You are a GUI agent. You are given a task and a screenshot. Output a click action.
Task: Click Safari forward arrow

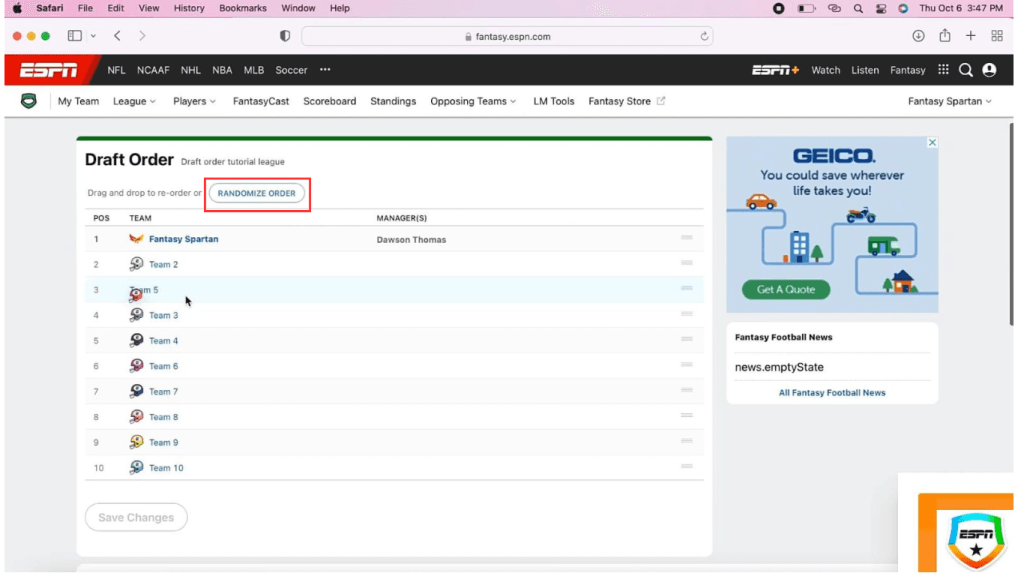(142, 36)
